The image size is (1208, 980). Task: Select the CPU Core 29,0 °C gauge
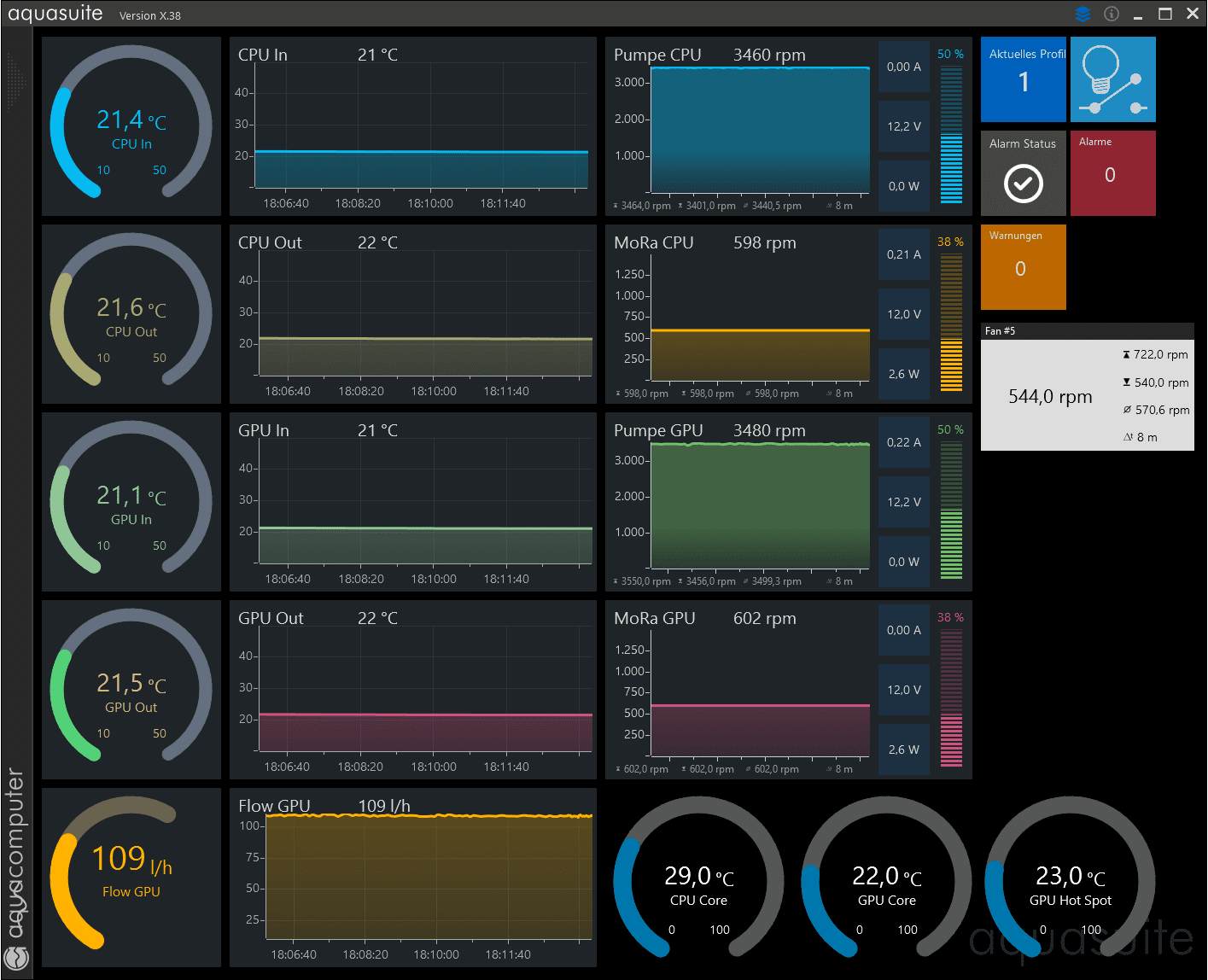(x=698, y=878)
